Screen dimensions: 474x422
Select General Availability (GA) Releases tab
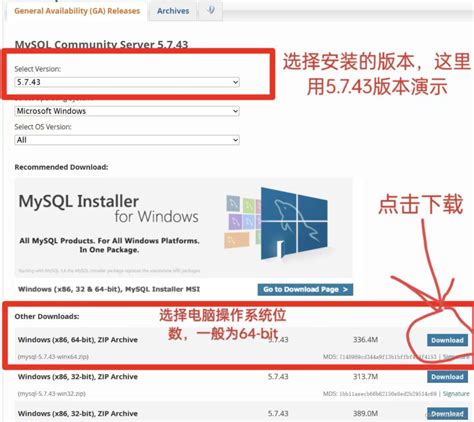click(x=77, y=11)
